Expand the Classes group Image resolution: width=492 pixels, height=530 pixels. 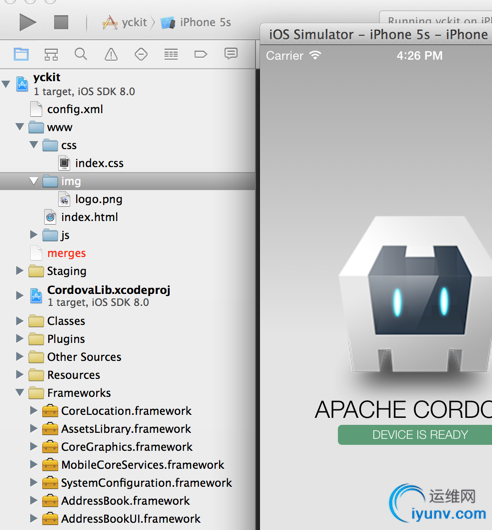click(x=20, y=320)
